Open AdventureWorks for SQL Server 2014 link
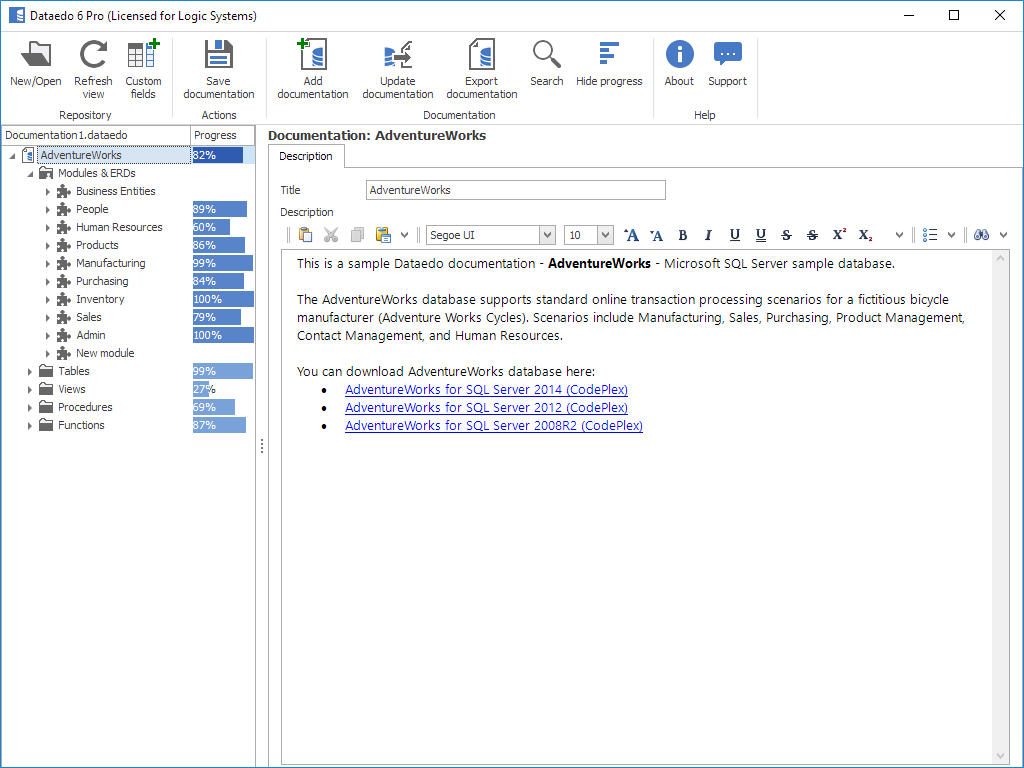The height and width of the screenshot is (768, 1024). click(486, 390)
